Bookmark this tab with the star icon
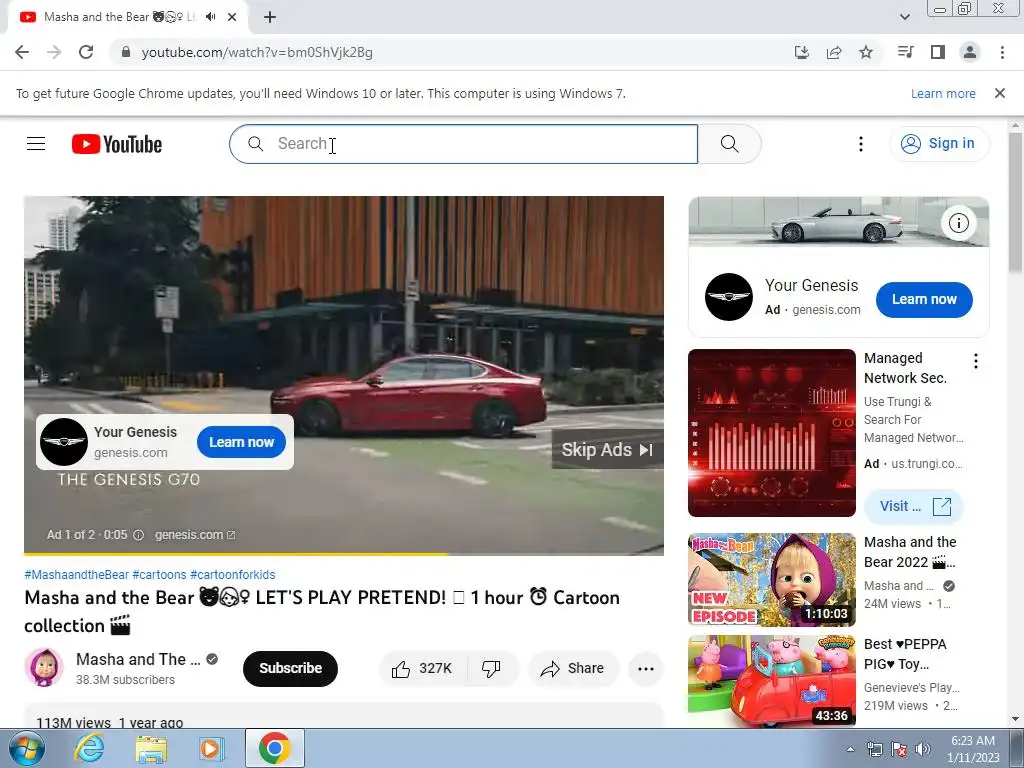Screen dimensions: 1024x768 866,52
